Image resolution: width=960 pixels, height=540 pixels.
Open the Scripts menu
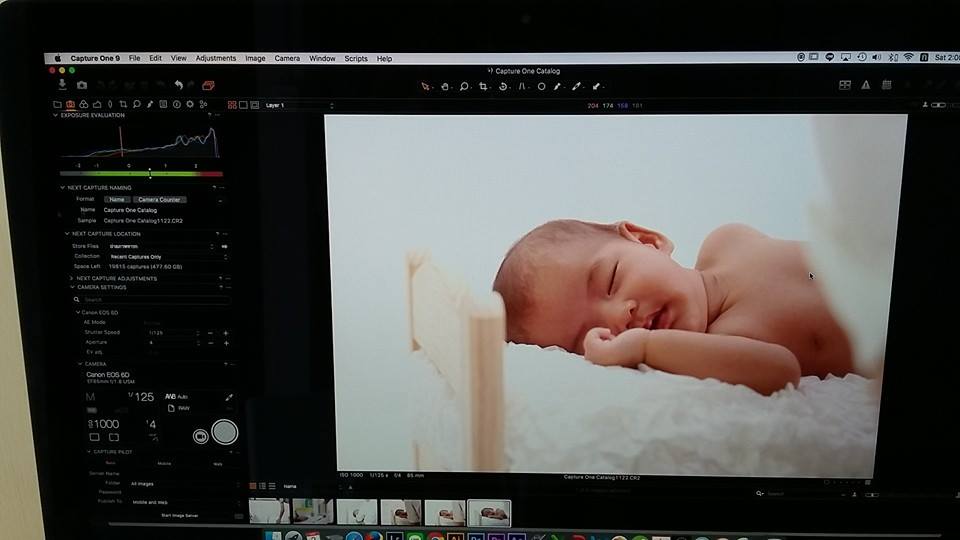click(356, 59)
